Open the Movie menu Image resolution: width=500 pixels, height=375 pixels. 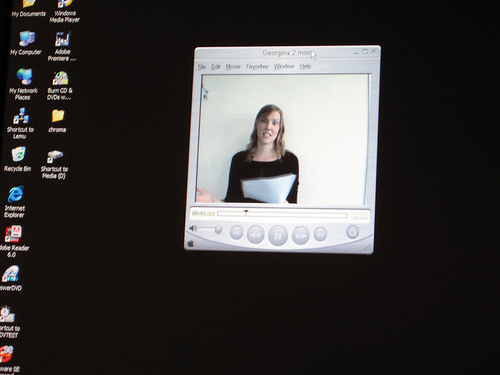coord(233,67)
